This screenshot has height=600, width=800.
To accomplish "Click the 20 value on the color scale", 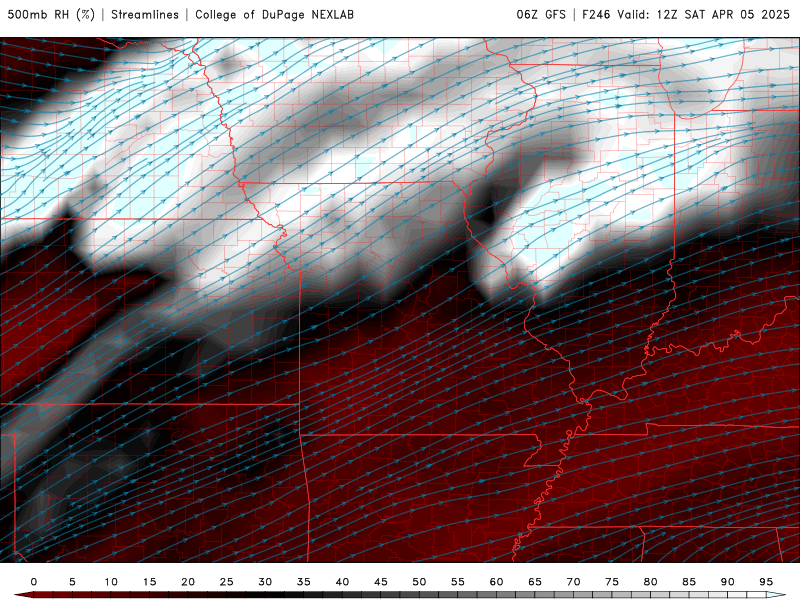I will pyautogui.click(x=188, y=582).
